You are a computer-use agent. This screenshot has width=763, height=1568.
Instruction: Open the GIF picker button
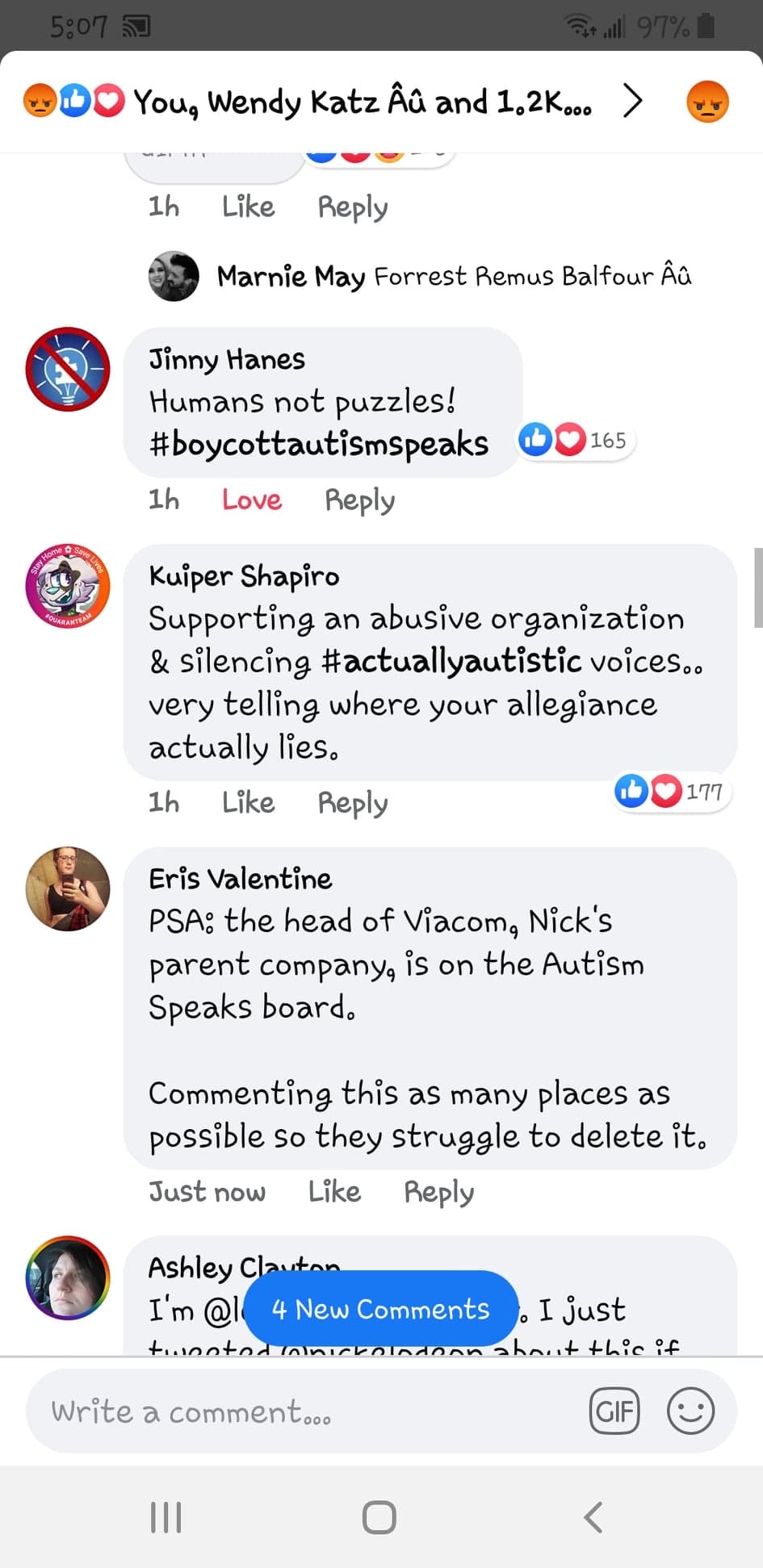coord(614,1411)
